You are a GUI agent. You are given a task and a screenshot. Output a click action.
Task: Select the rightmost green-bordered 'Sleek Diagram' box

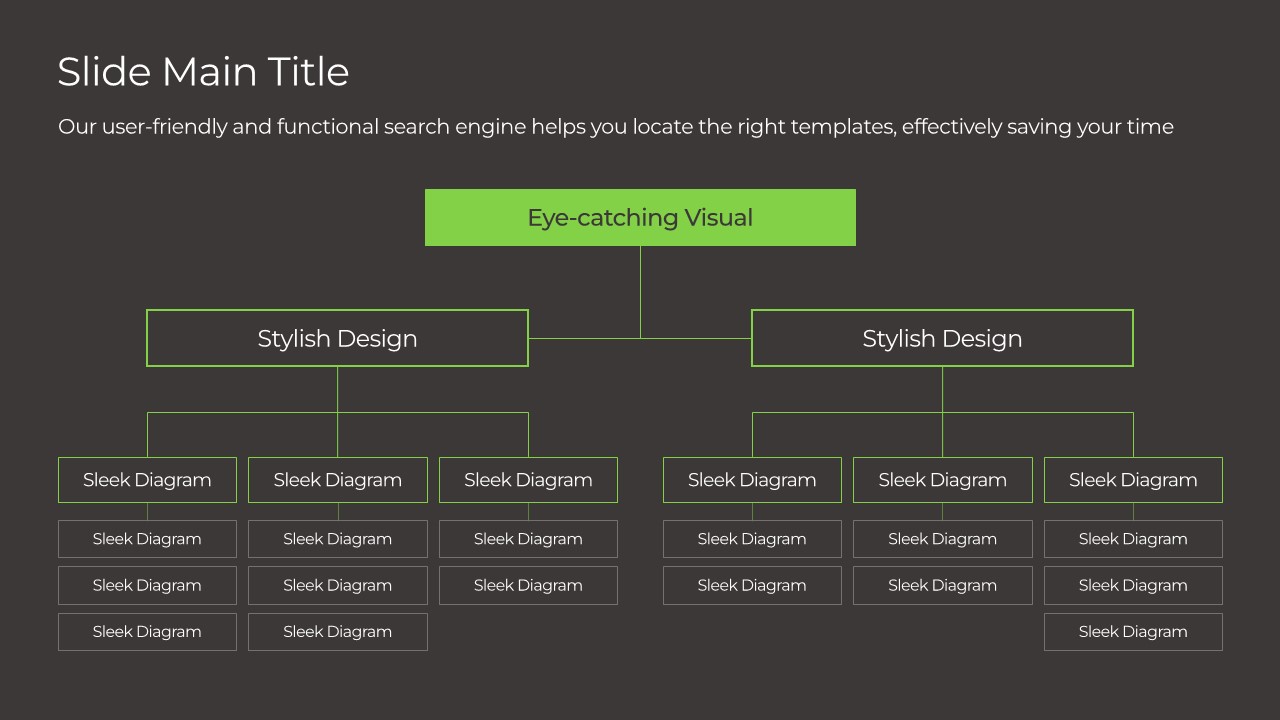1133,480
